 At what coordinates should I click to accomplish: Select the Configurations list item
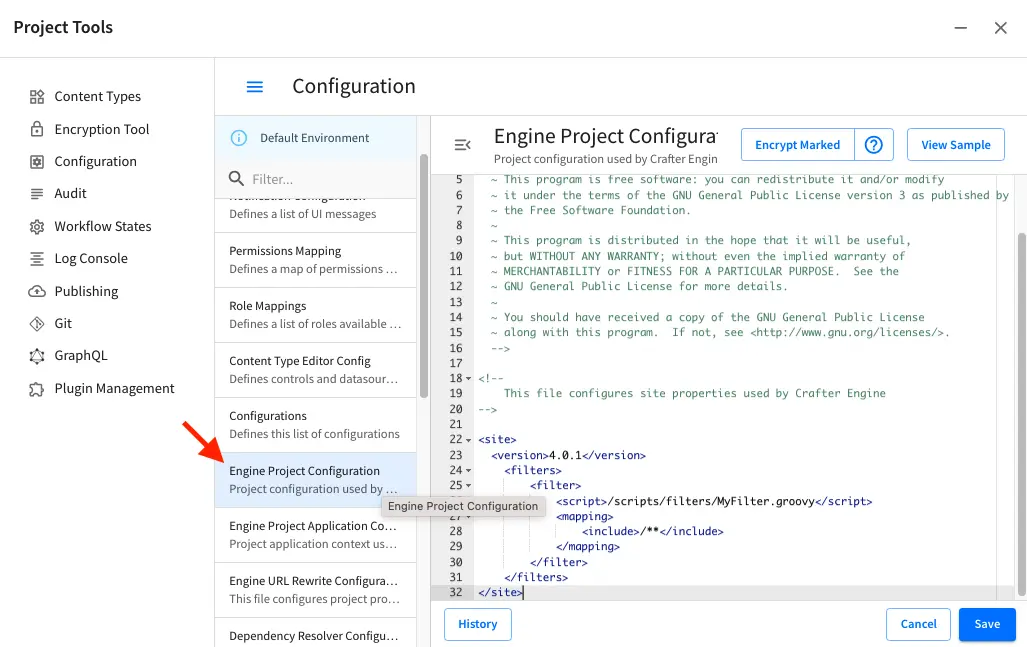coord(316,425)
